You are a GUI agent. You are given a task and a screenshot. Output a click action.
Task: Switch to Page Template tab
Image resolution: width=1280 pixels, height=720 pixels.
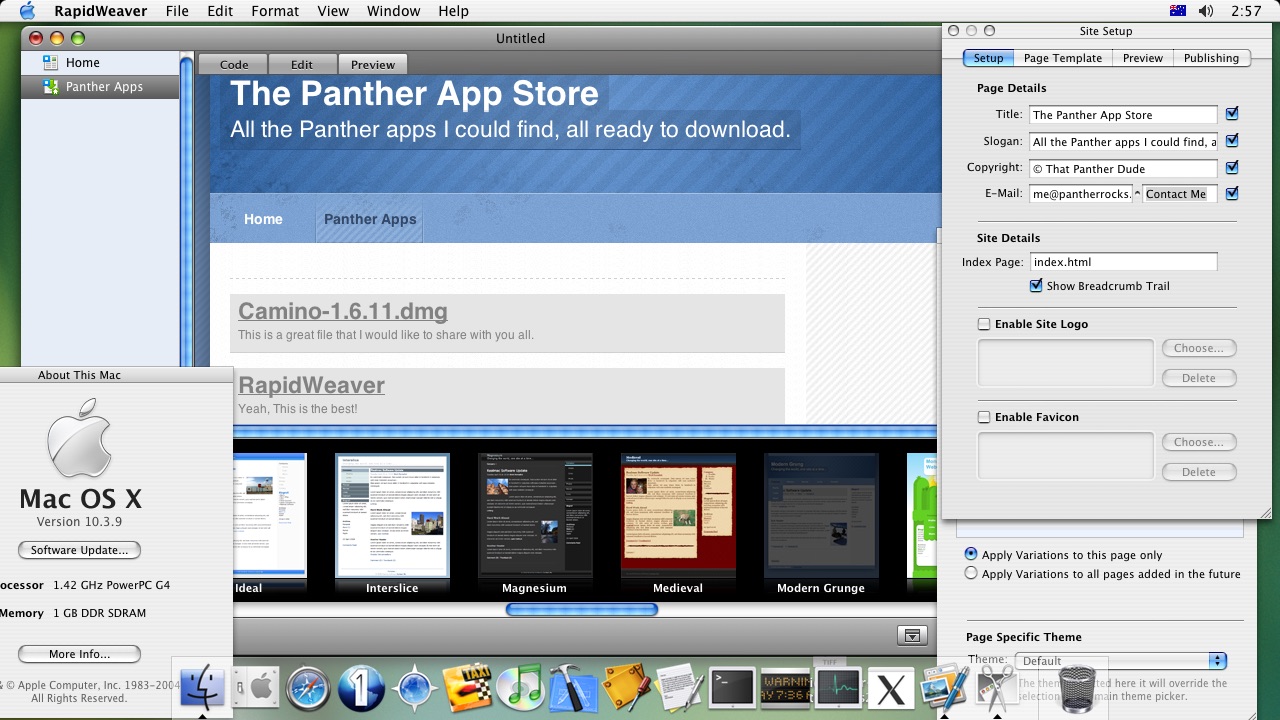(x=1063, y=58)
